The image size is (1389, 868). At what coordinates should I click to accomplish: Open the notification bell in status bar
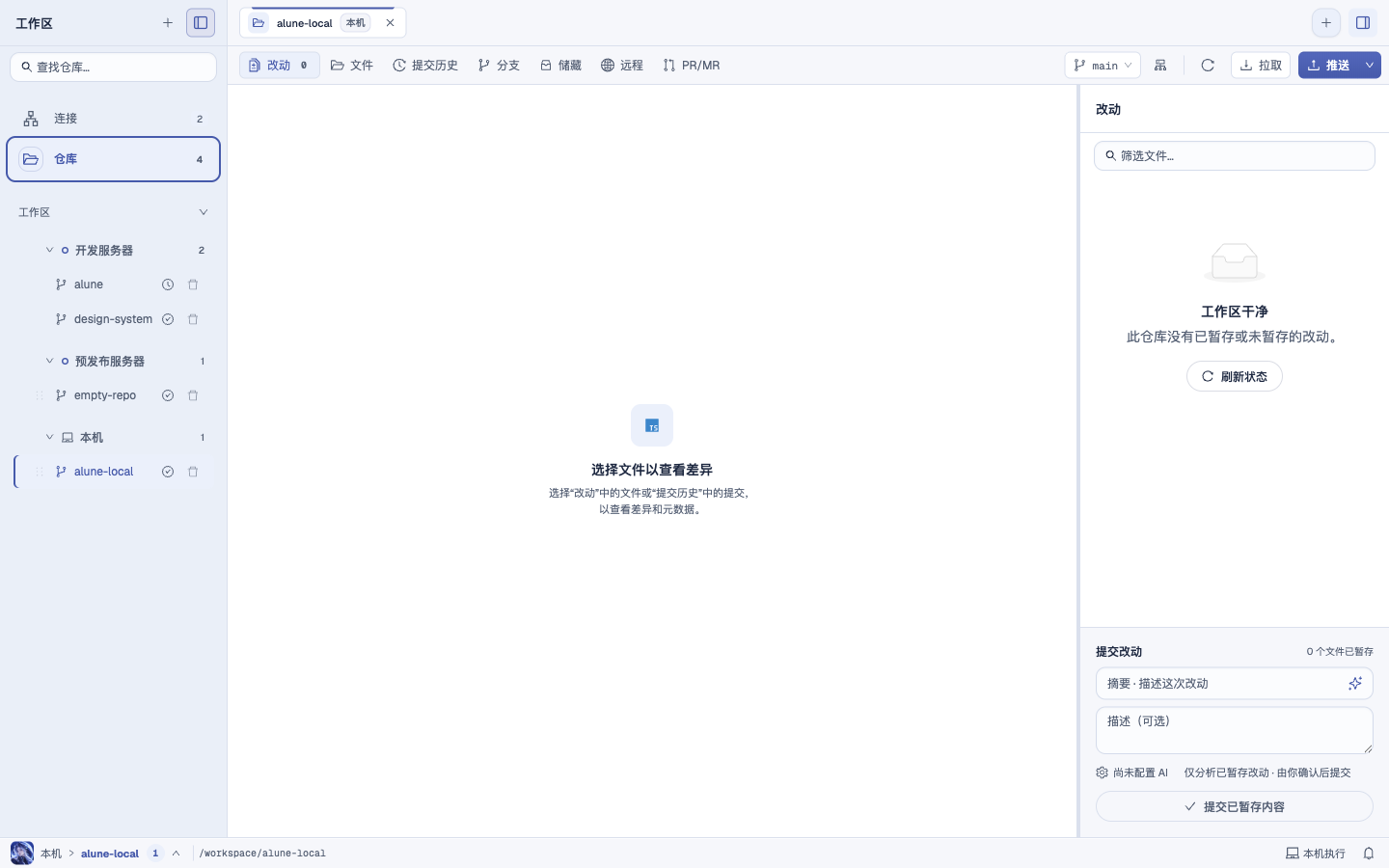click(x=1369, y=854)
